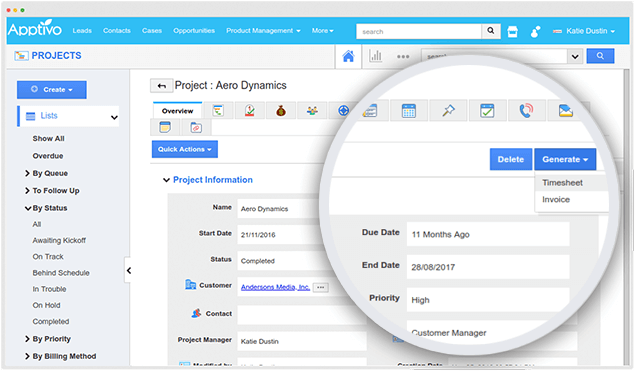The height and width of the screenshot is (371, 635).
Task: Click the Delete button
Action: tap(511, 159)
